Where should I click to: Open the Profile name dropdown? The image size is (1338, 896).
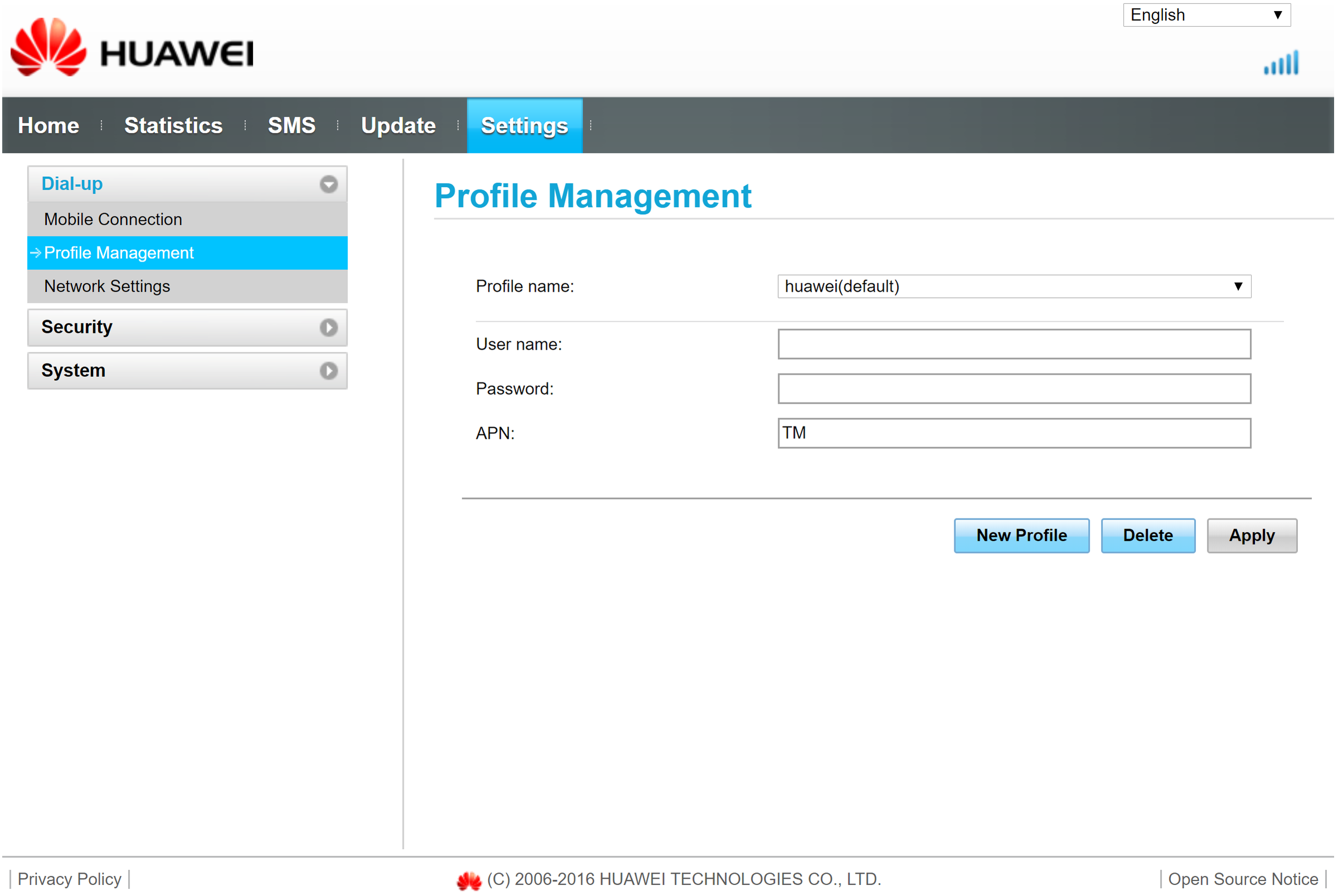1014,286
